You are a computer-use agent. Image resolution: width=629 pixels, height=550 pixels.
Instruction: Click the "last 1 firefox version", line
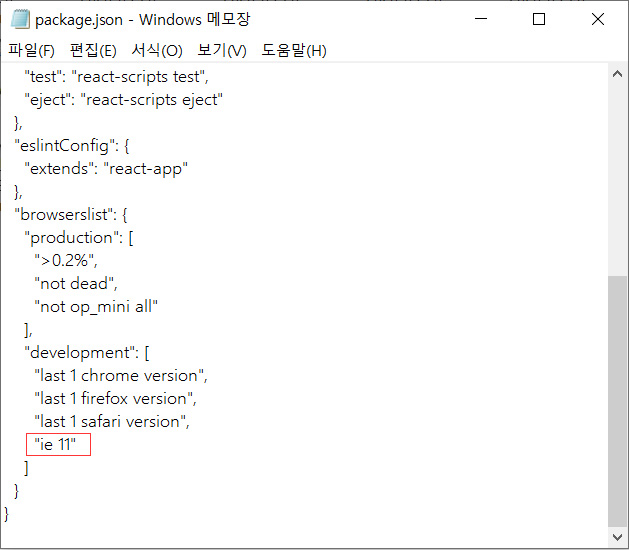pos(116,399)
